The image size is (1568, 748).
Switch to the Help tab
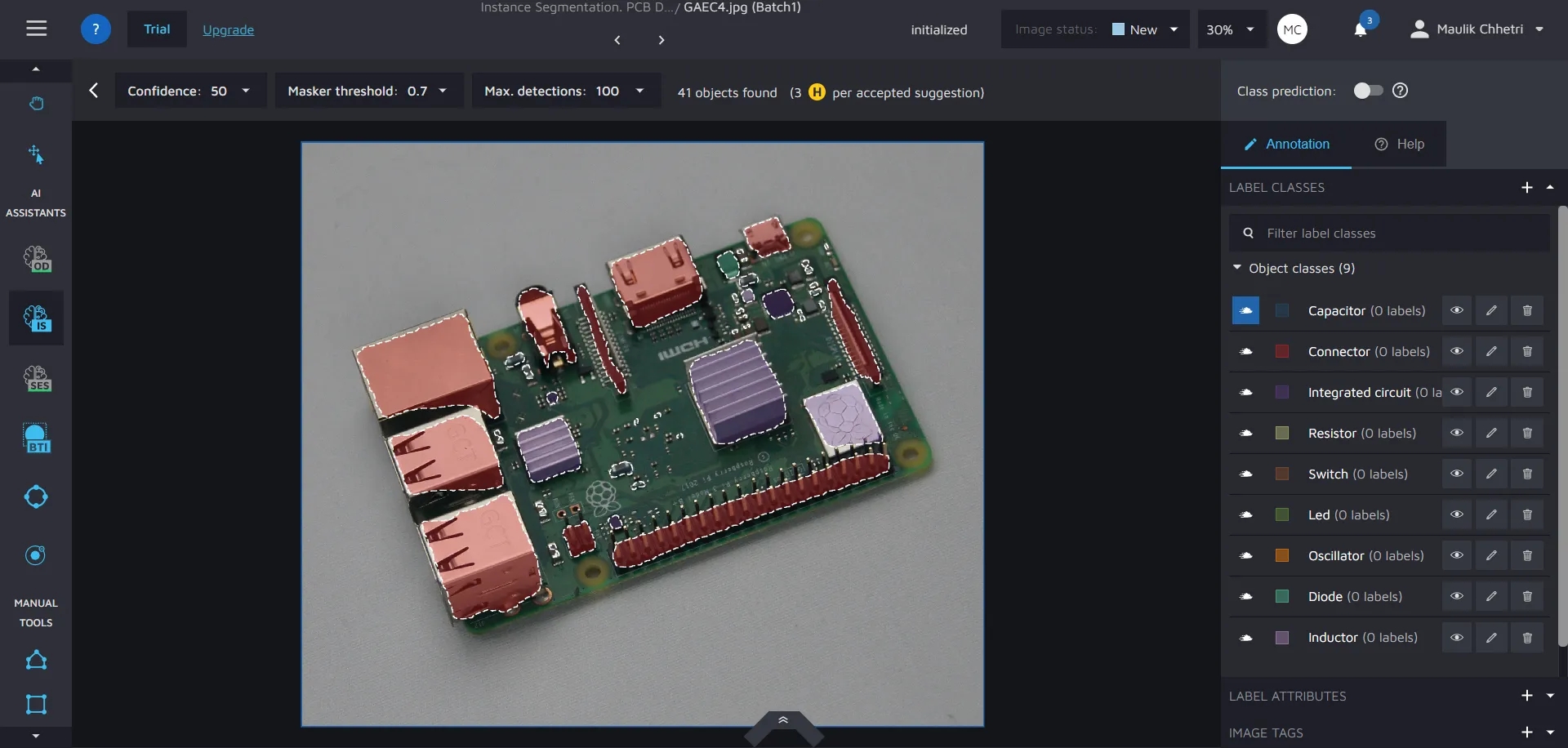click(1399, 145)
